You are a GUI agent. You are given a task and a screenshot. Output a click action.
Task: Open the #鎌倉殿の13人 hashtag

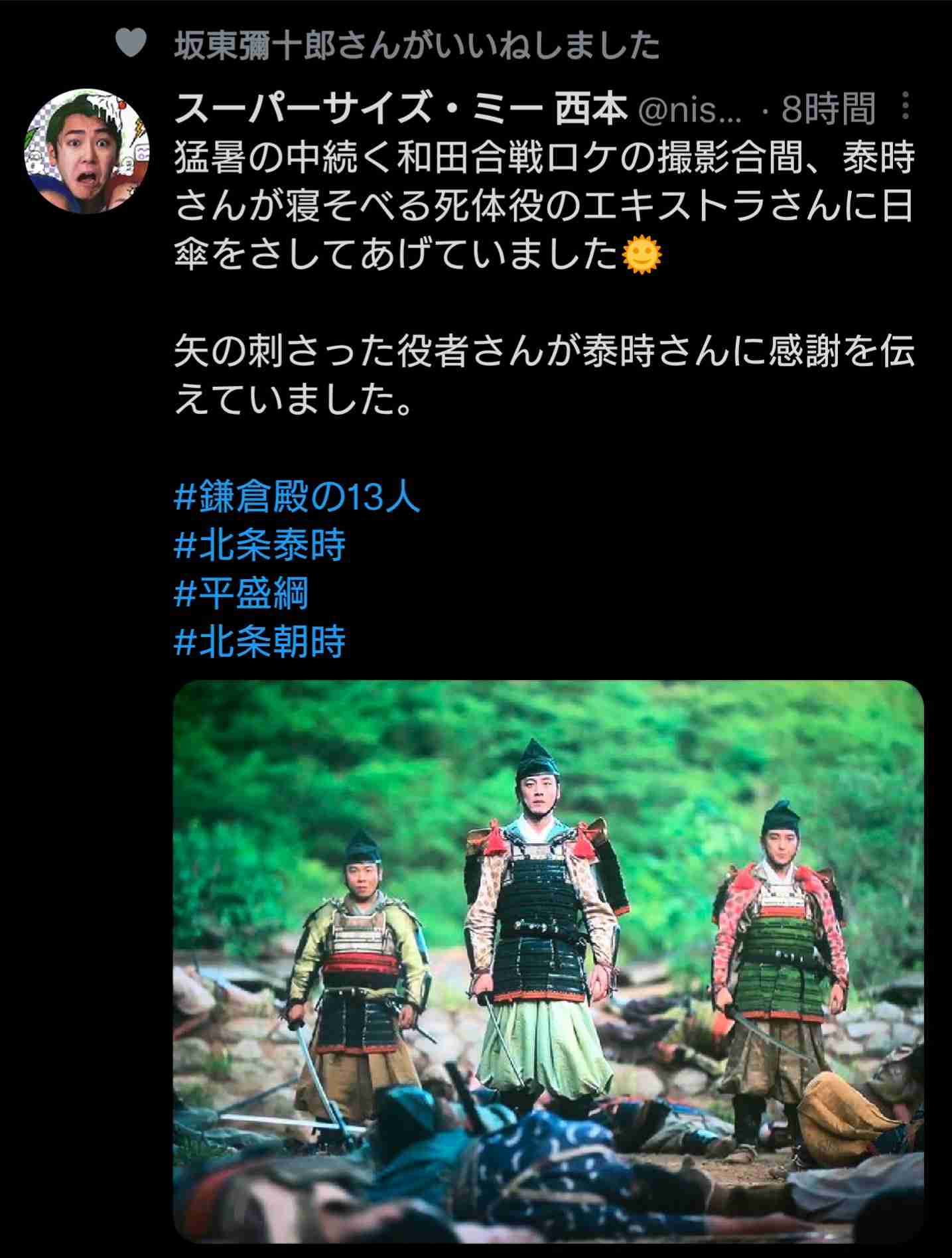click(297, 497)
